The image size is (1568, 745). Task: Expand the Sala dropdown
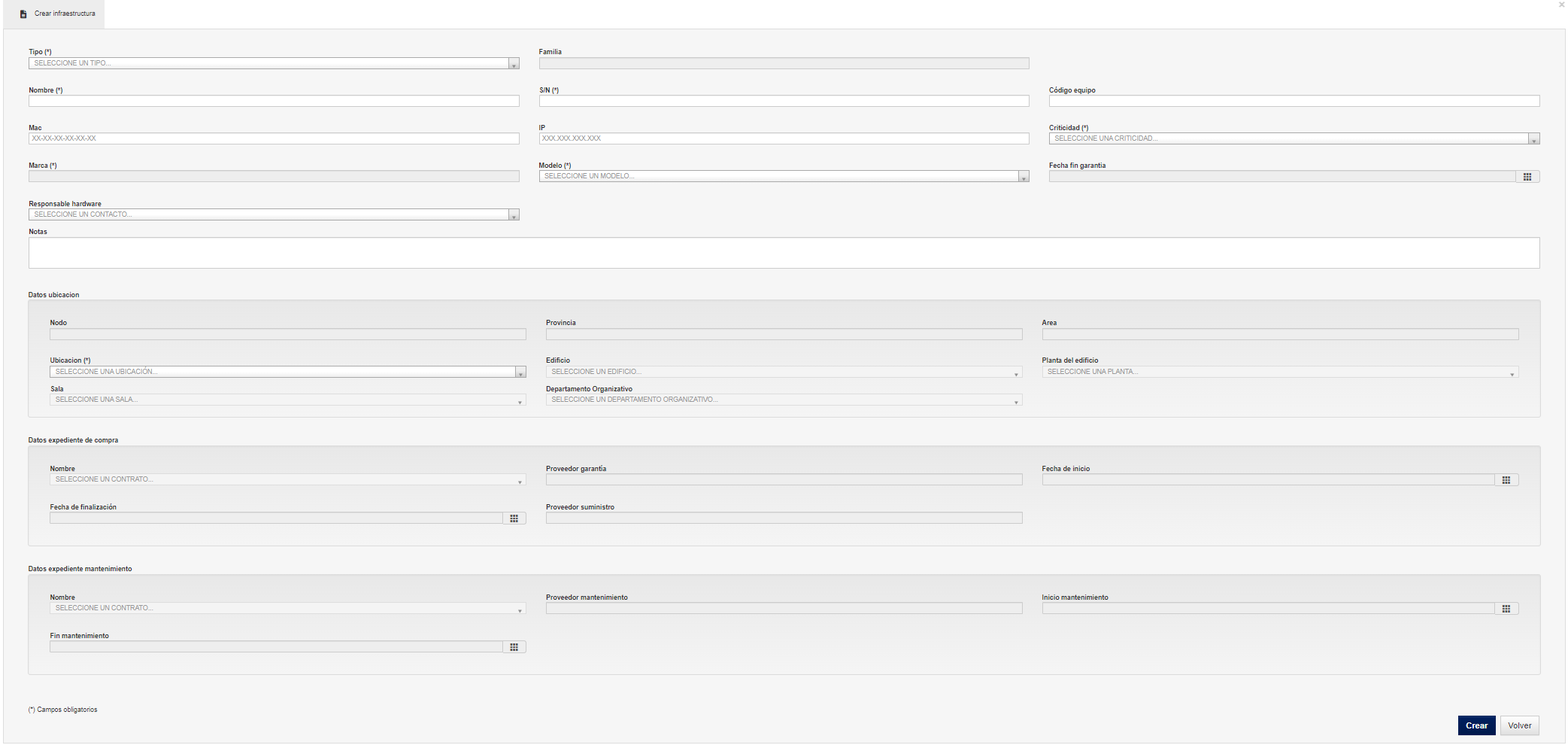288,400
